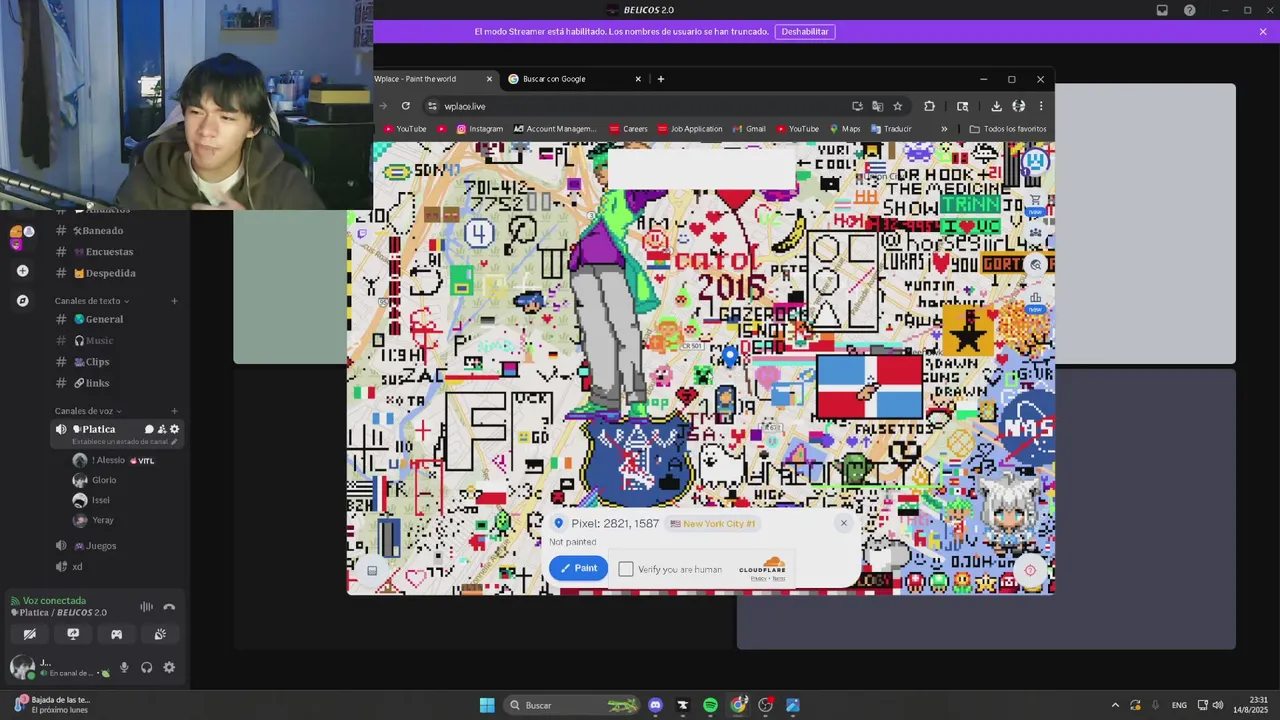Open Discord inbox icon in title bar

click(1162, 10)
